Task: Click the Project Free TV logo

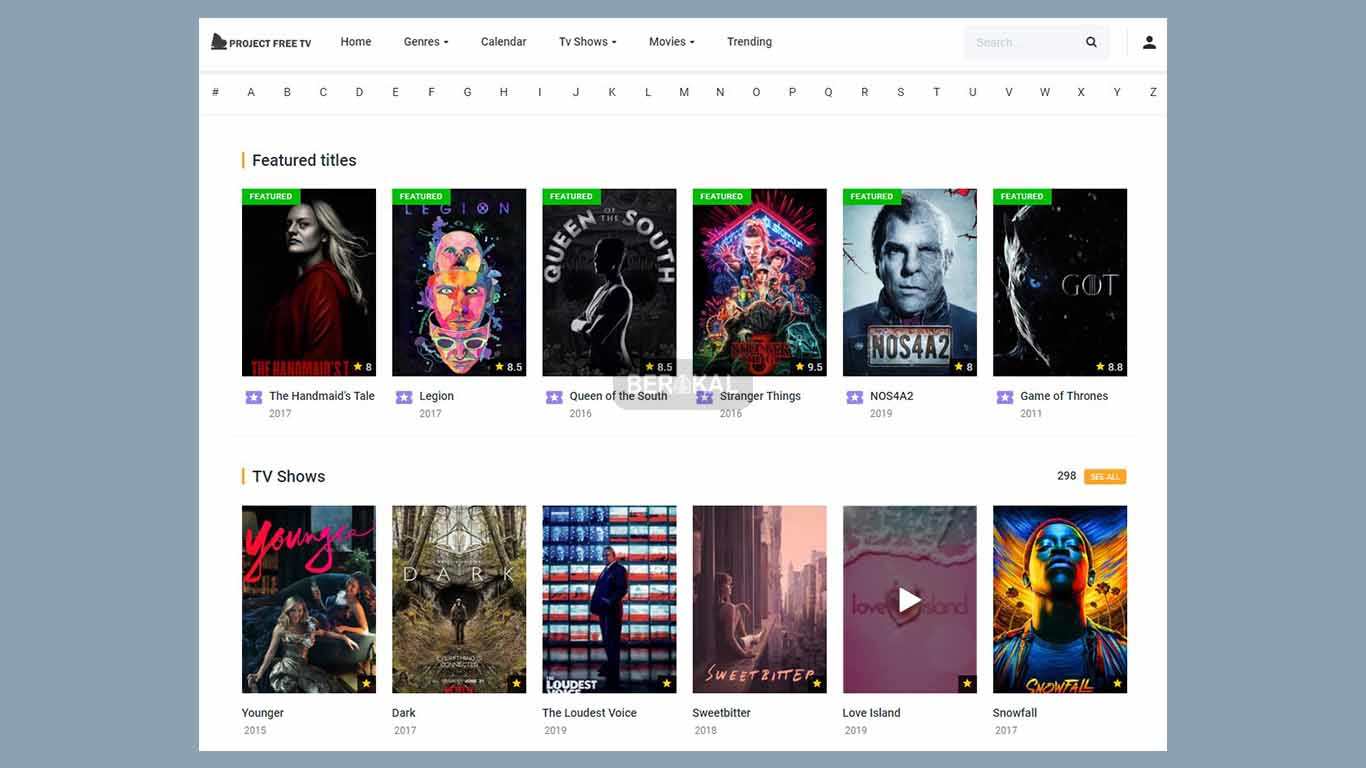Action: coord(261,42)
